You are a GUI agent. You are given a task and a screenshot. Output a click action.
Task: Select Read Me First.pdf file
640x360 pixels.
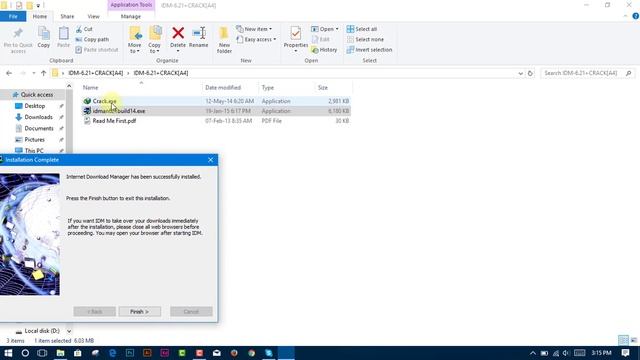click(x=216, y=121)
